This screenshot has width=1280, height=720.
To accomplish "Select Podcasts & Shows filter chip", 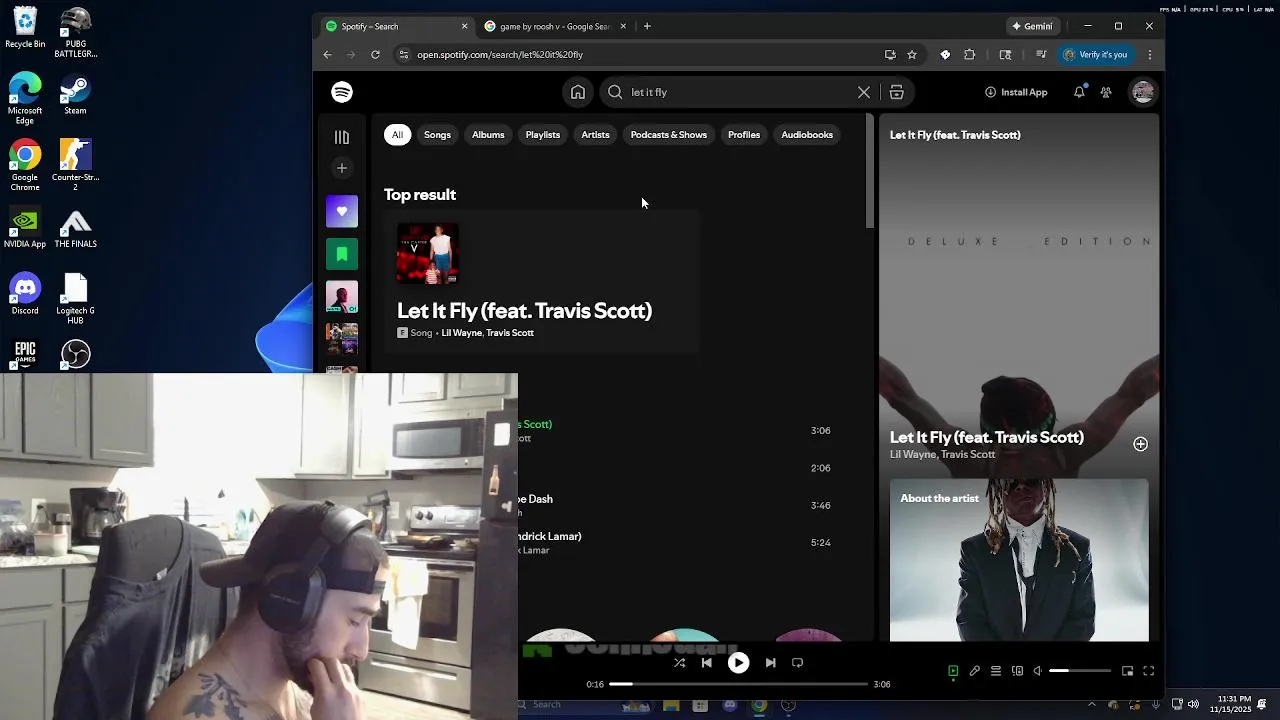I will [669, 135].
